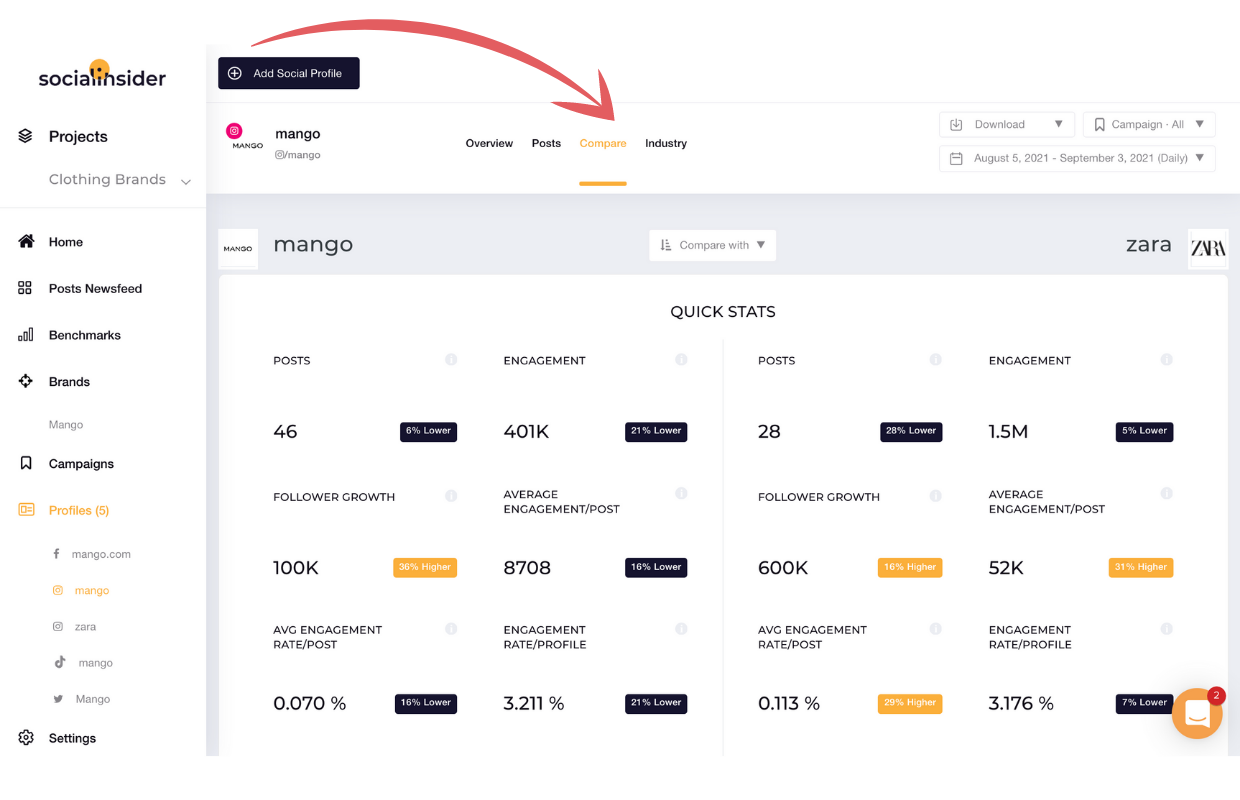Viewport: 1240px width, 800px height.
Task: Open Posts Newsfeed in the sidebar
Action: [96, 289]
